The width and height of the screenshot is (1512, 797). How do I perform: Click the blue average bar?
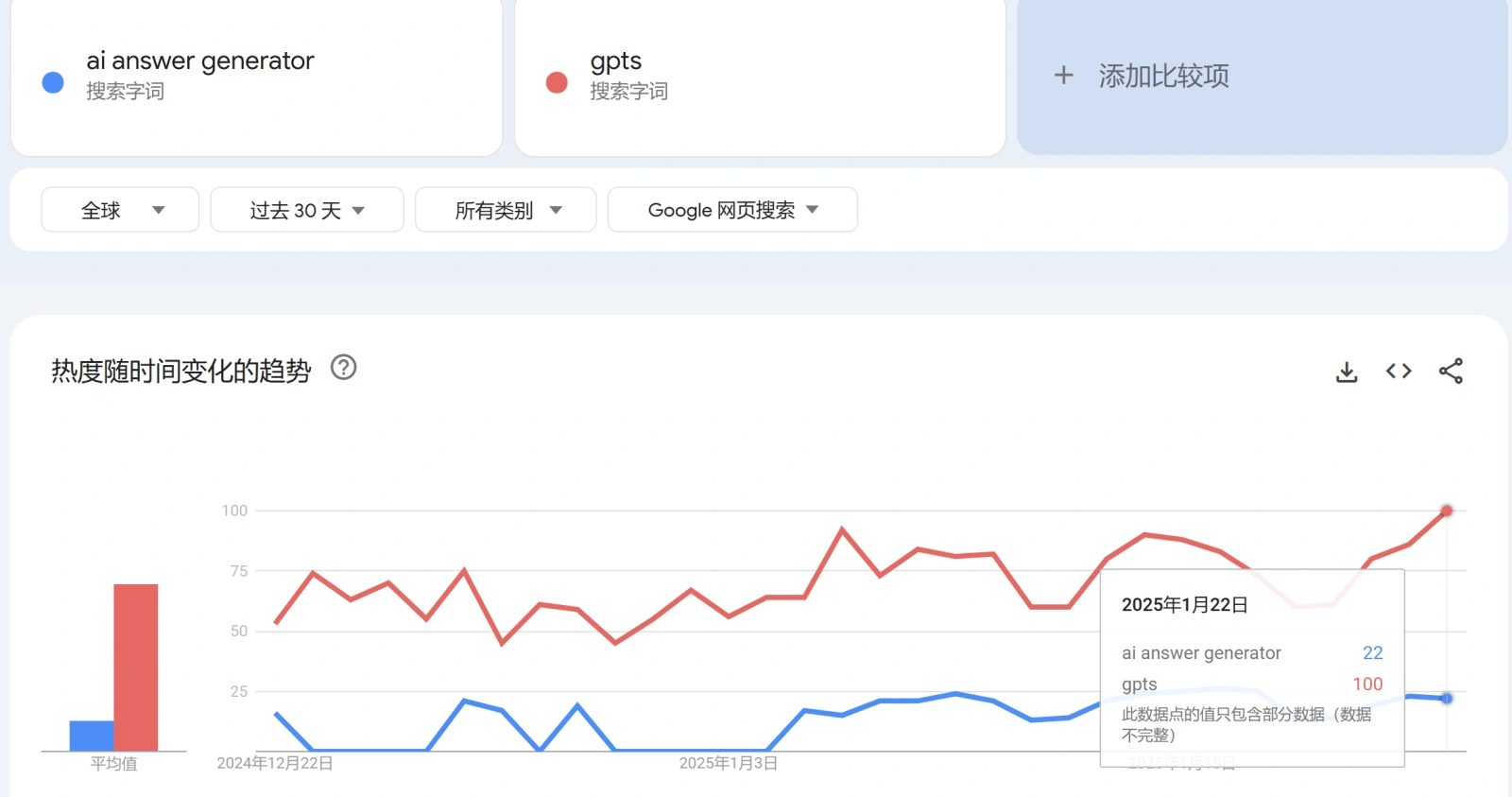(x=92, y=736)
